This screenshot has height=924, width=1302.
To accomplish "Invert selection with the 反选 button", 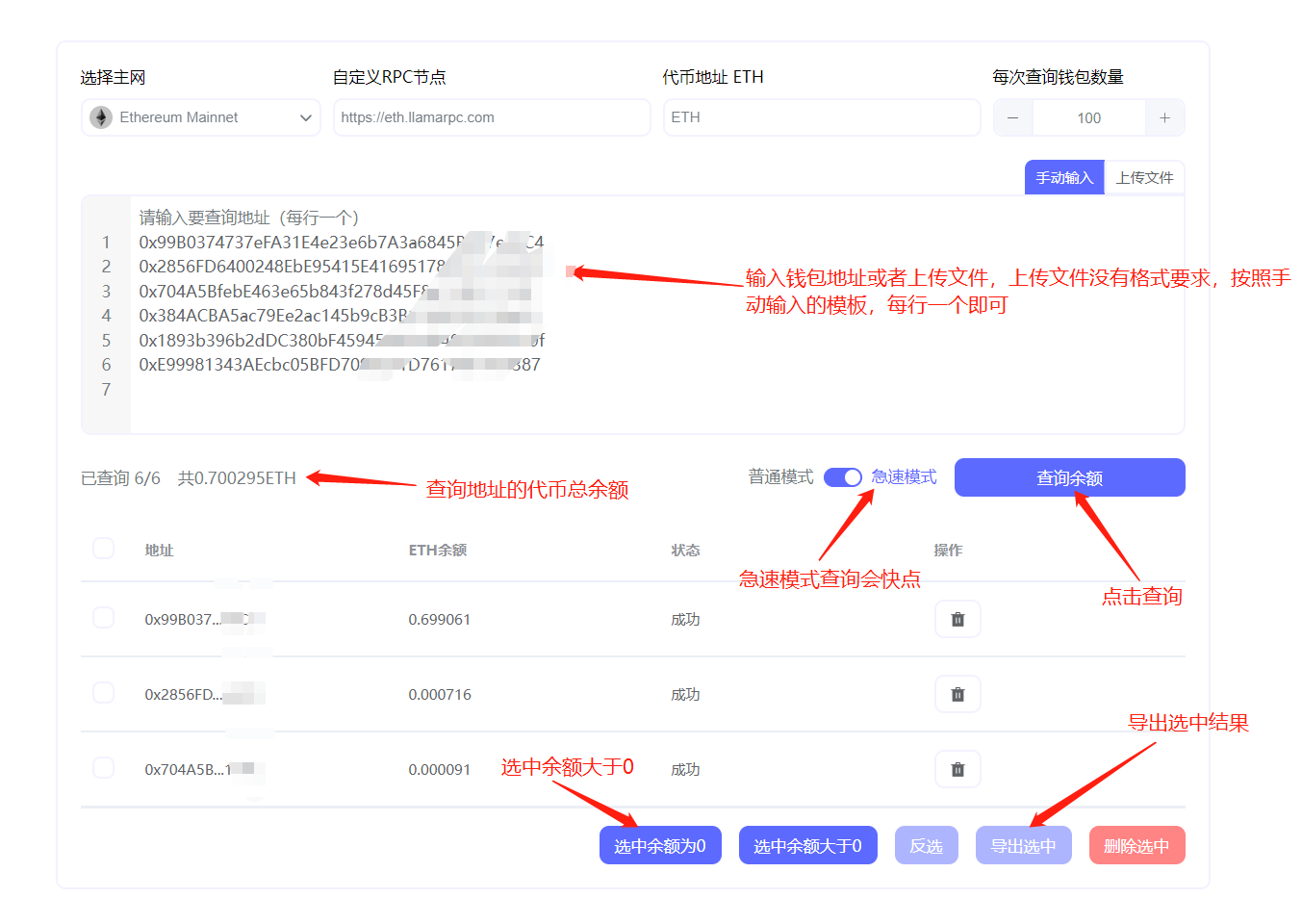I will coord(926,844).
